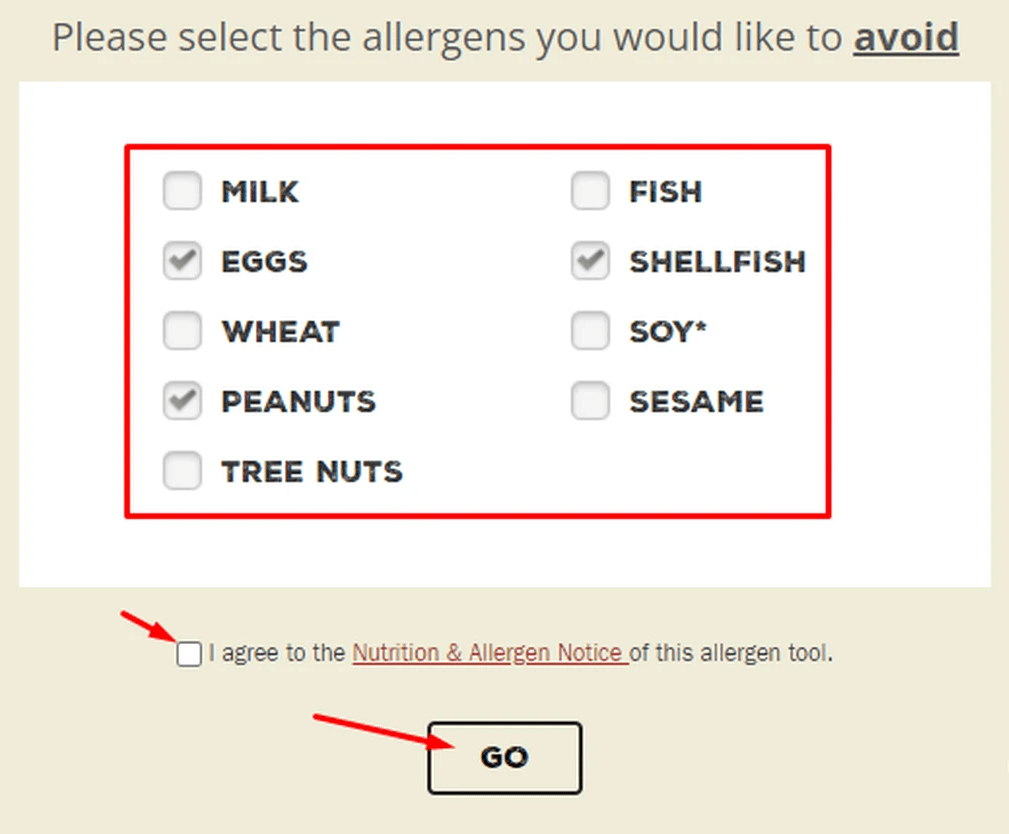Click the SHELLFISH label text
Image resolution: width=1009 pixels, height=834 pixels.
coord(717,262)
